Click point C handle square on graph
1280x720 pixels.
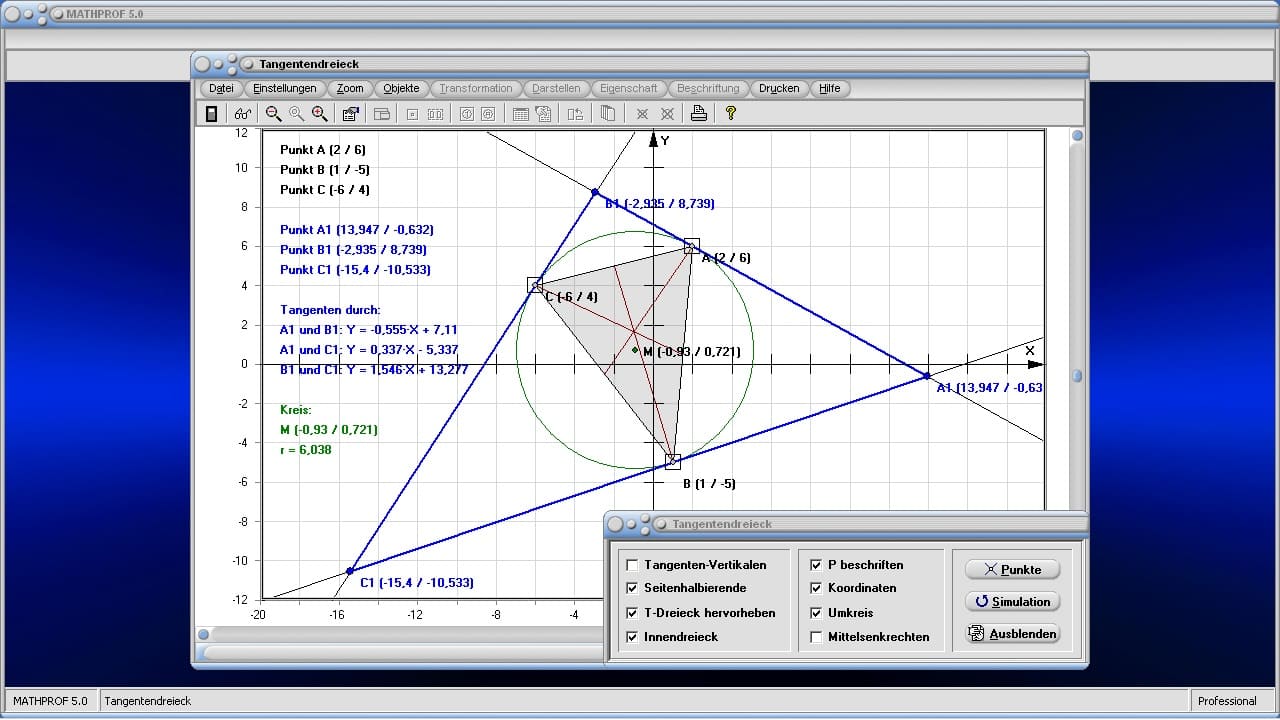point(535,285)
